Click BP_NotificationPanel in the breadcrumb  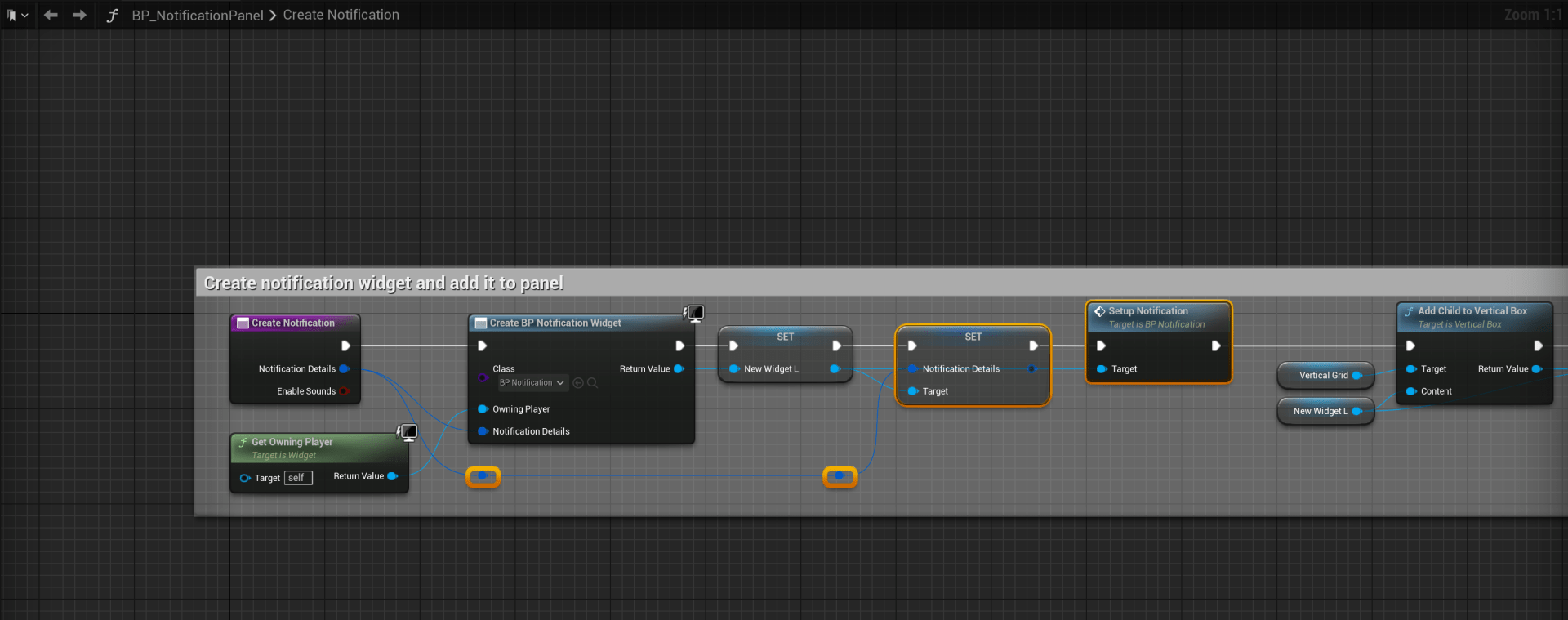pos(197,16)
